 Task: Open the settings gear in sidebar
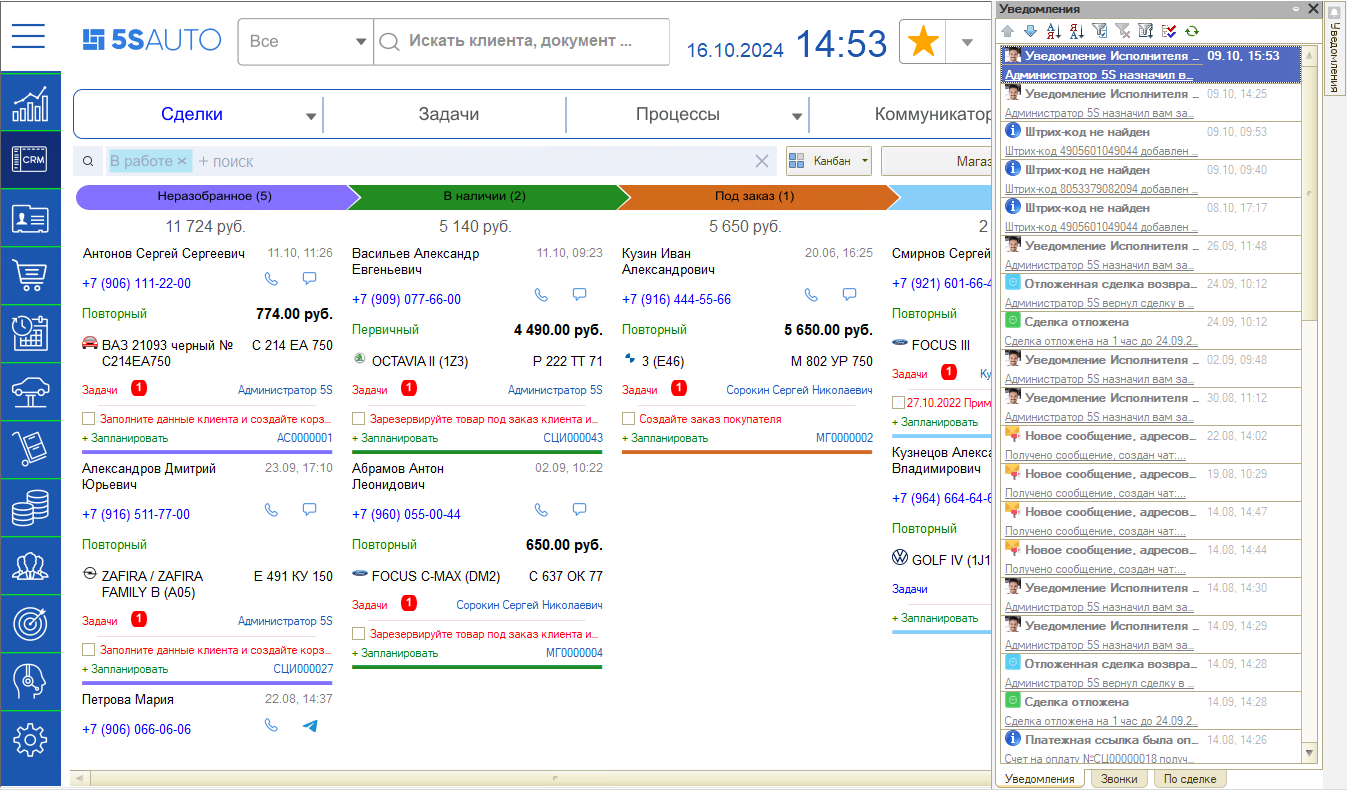30,740
